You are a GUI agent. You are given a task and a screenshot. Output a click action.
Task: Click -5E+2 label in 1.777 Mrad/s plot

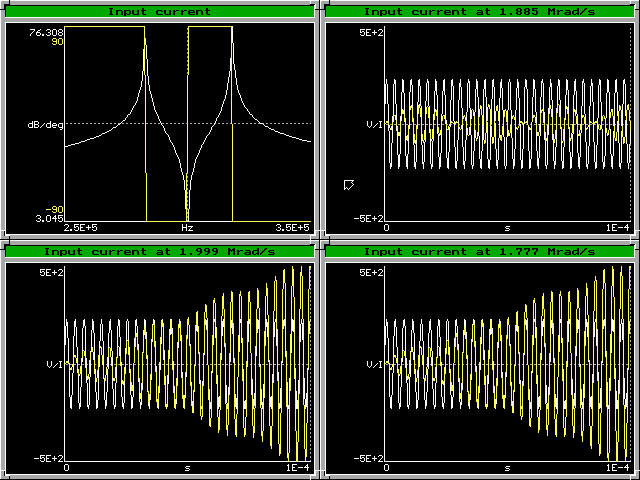[368, 458]
